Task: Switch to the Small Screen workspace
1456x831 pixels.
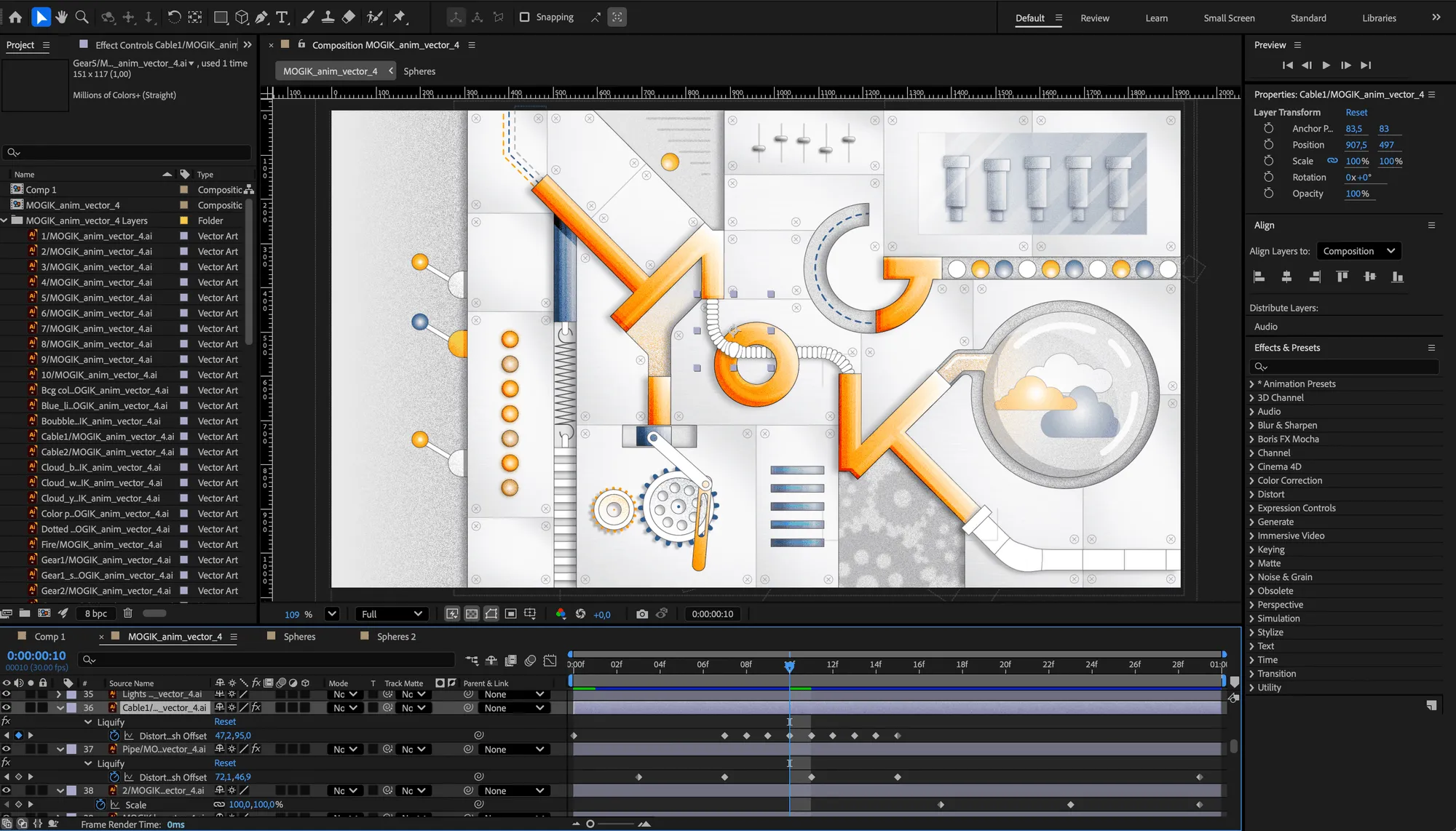Action: click(1229, 18)
